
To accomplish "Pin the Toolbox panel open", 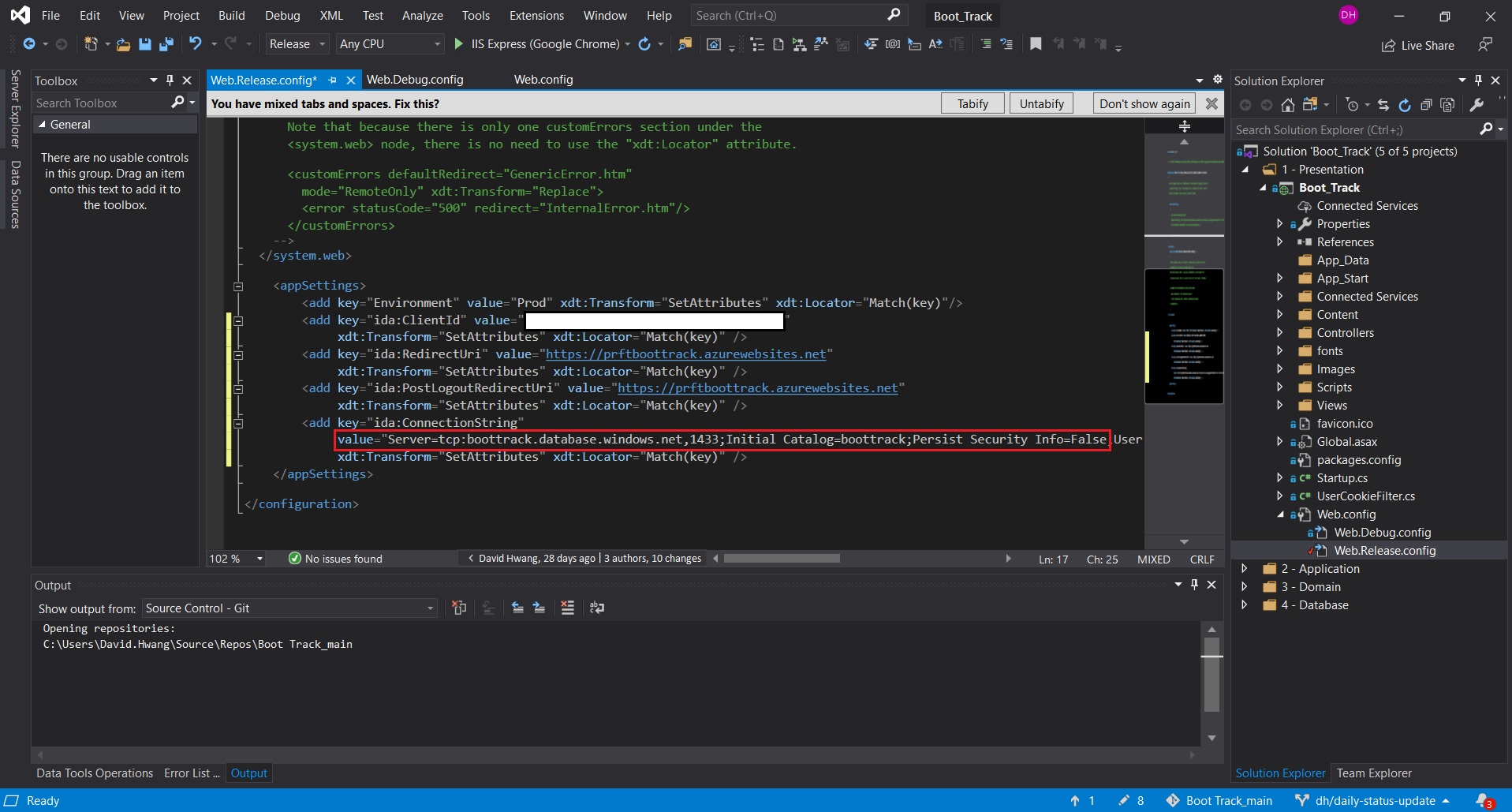I will (x=168, y=80).
